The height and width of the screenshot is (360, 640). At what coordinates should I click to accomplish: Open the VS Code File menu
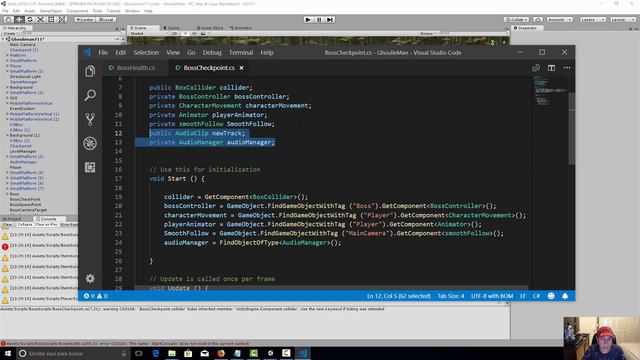pyautogui.click(x=103, y=52)
